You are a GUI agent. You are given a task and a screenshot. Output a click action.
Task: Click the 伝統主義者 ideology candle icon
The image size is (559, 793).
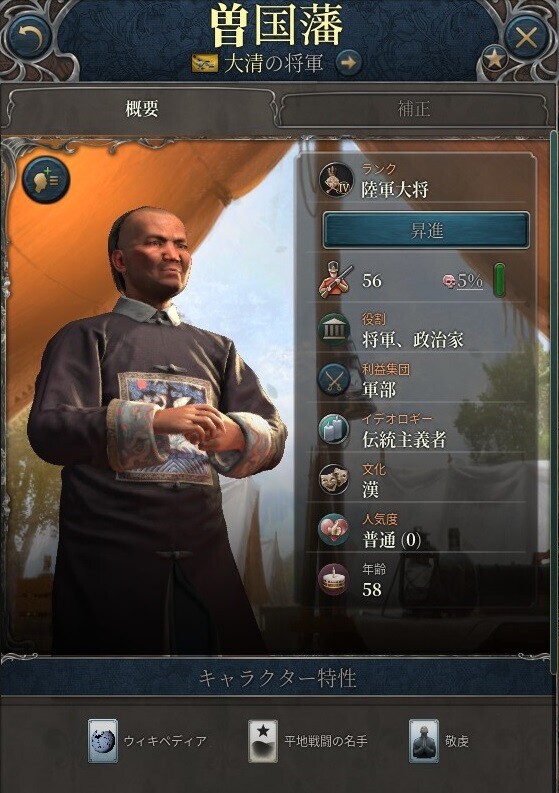[334, 429]
